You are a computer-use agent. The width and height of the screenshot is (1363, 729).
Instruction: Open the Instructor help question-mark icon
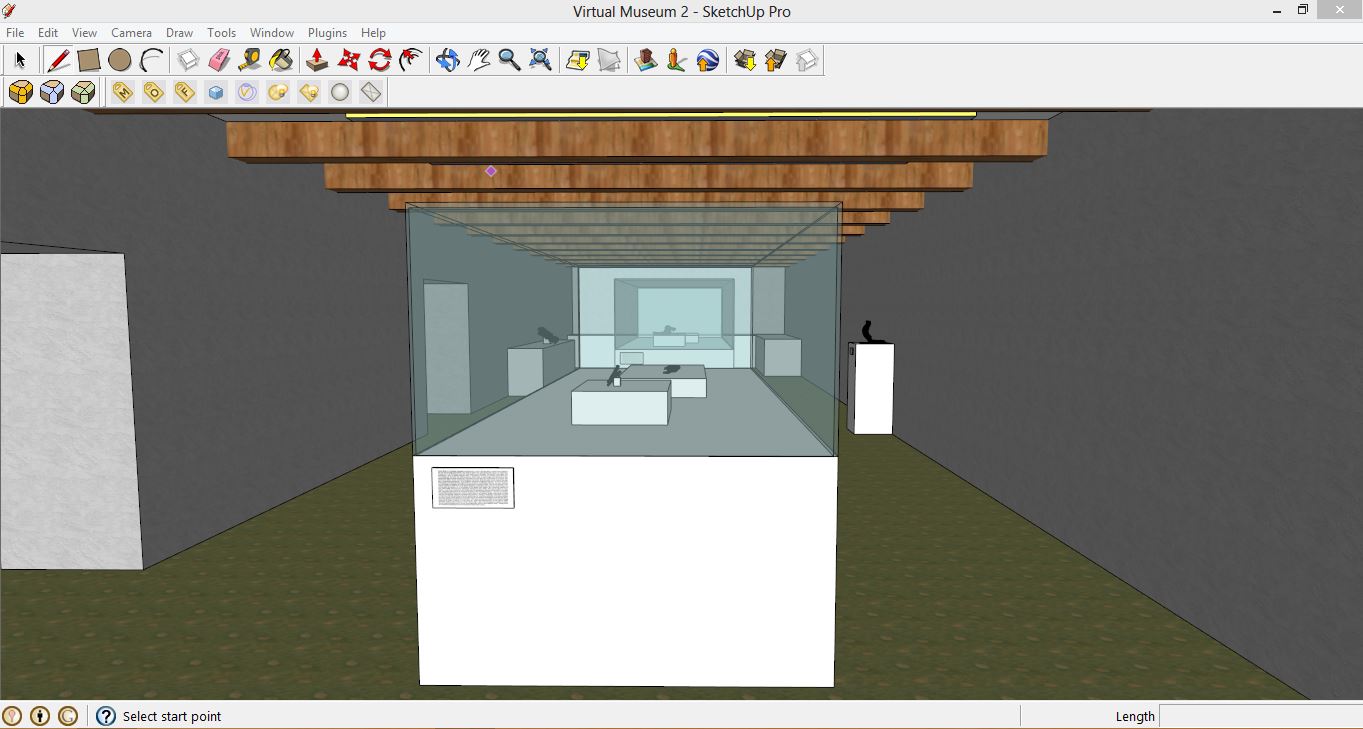pyautogui.click(x=106, y=716)
